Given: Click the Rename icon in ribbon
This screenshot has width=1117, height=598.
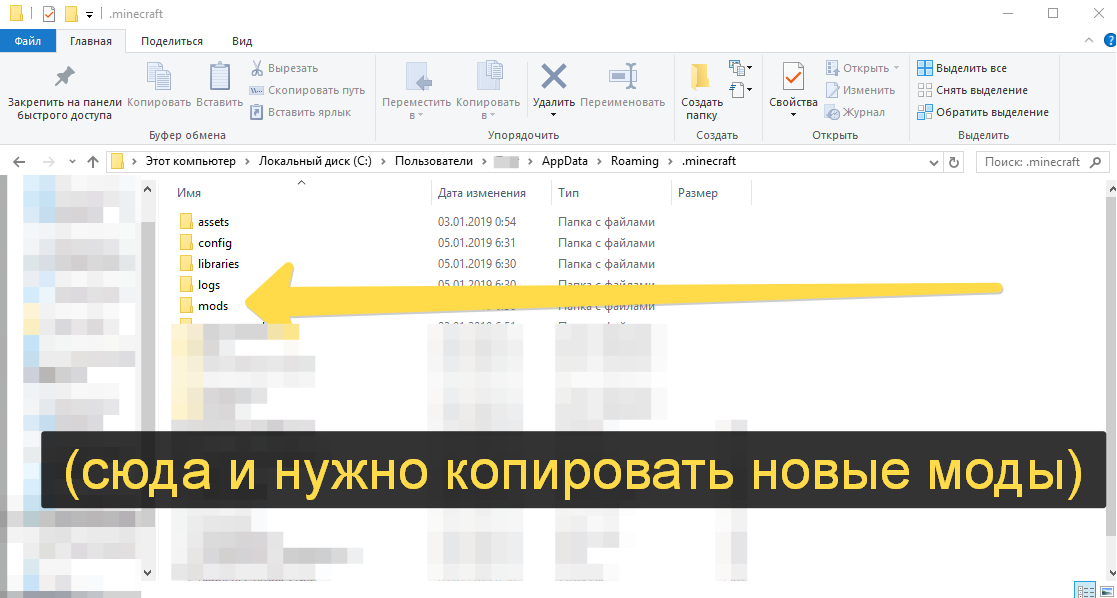Looking at the screenshot, I should tap(622, 77).
